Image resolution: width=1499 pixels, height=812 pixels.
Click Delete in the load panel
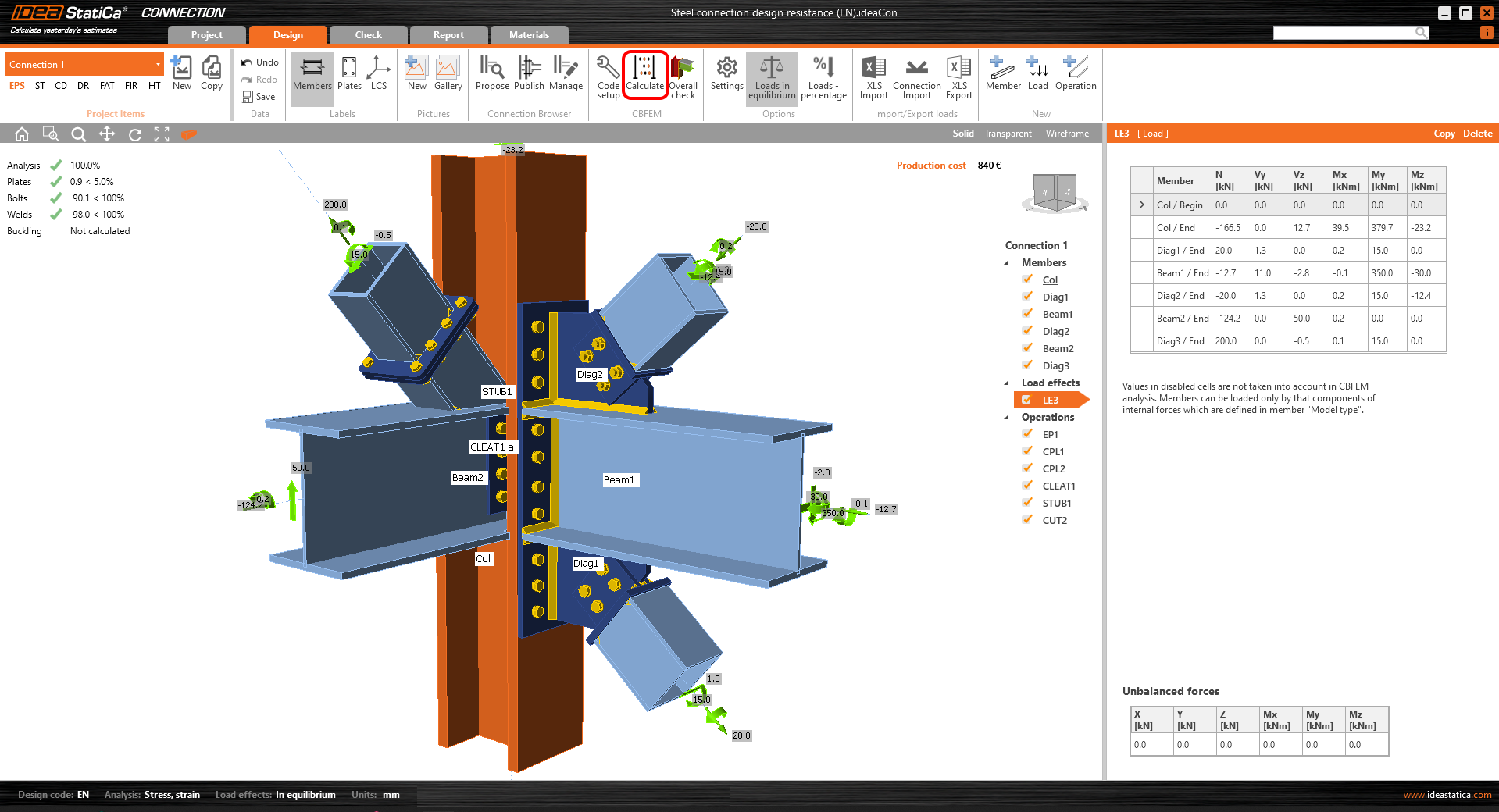1477,134
